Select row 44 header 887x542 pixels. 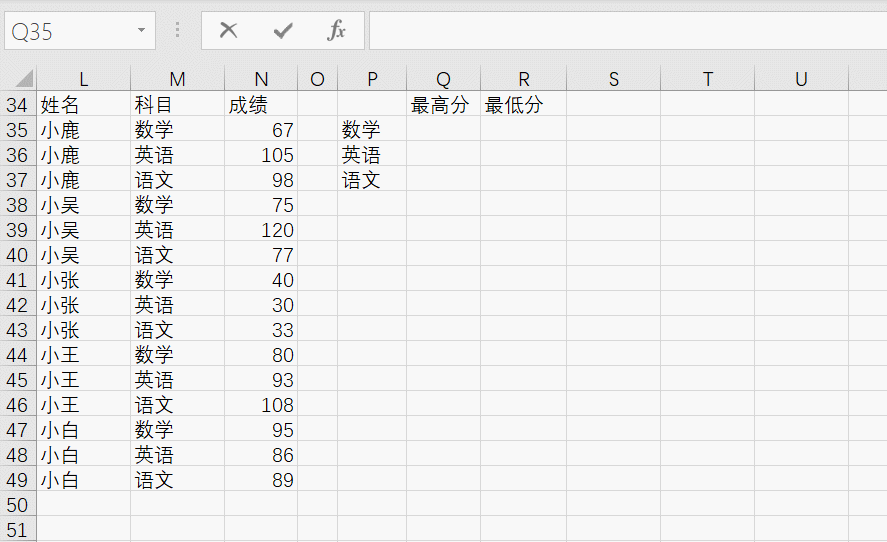pyautogui.click(x=18, y=355)
